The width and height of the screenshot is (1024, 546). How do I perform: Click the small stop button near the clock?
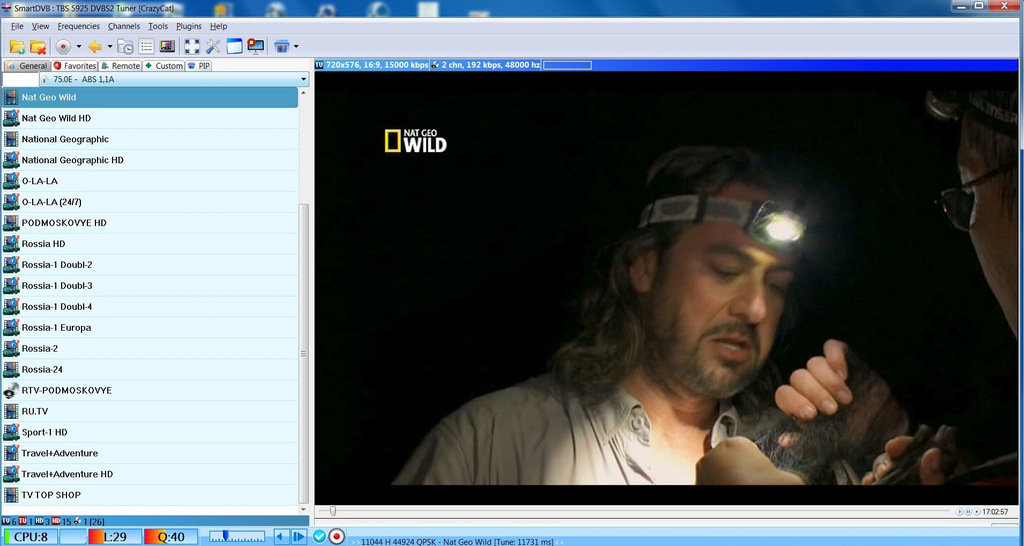(976, 512)
